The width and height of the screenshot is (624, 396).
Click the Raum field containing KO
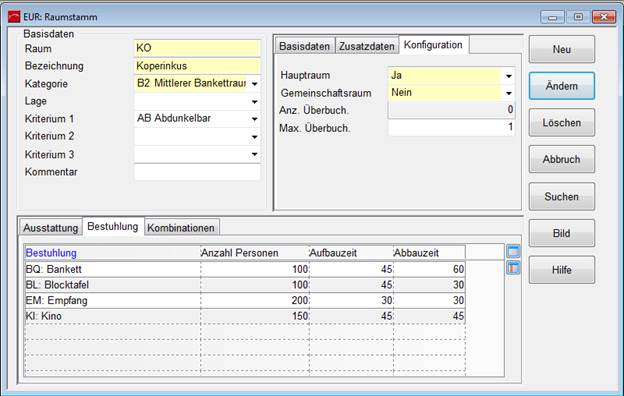pos(197,48)
